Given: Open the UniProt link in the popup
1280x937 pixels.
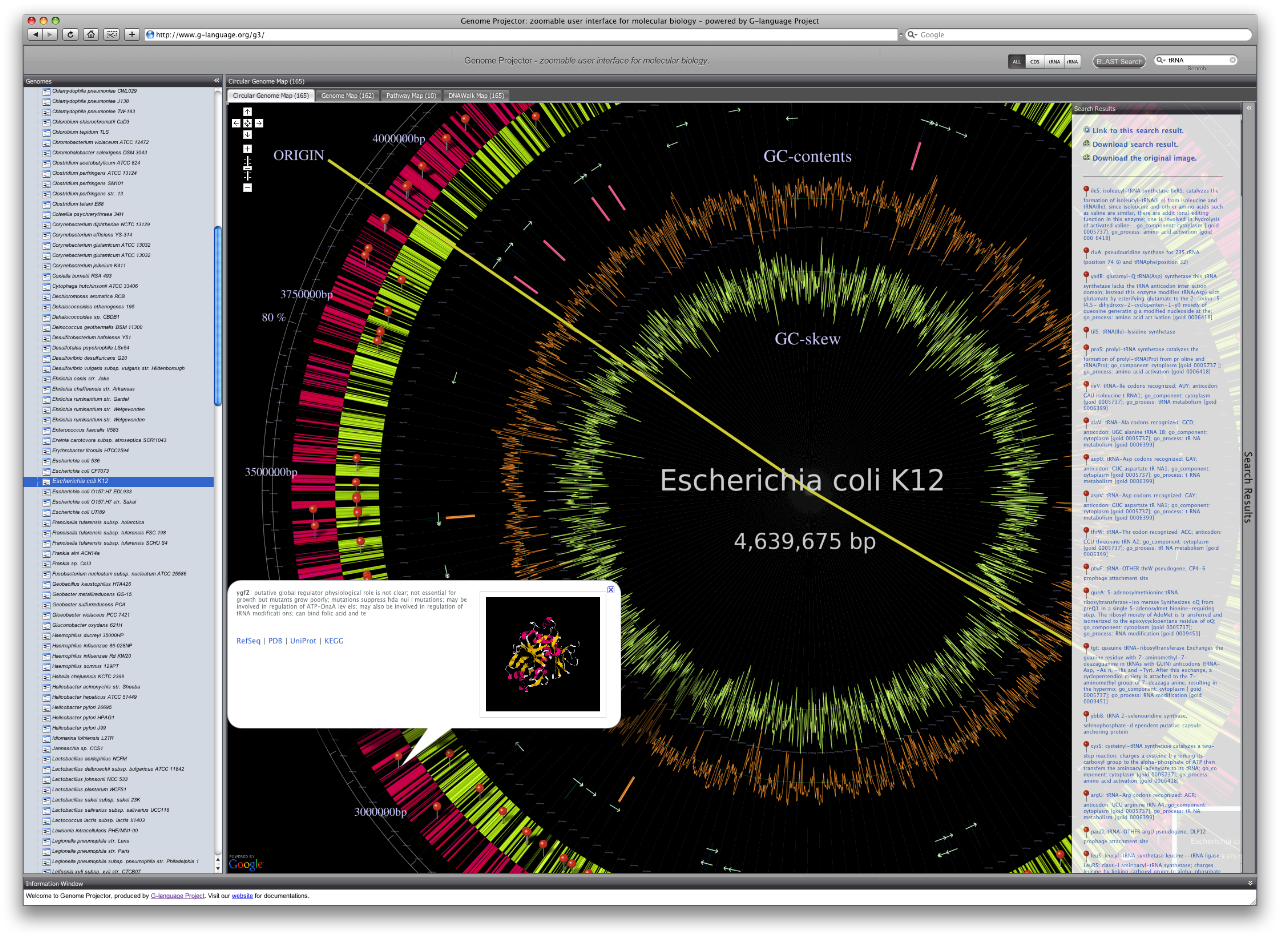Looking at the screenshot, I should (303, 640).
